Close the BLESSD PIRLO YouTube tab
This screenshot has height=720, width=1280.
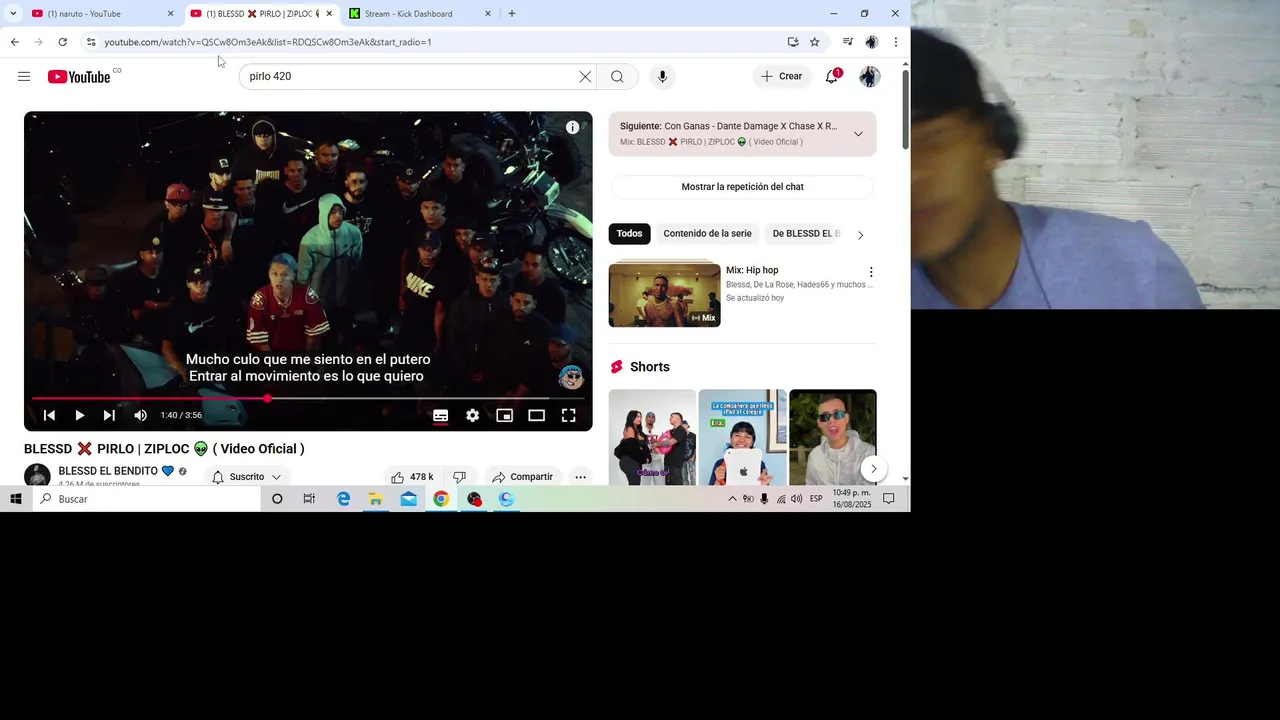point(329,14)
